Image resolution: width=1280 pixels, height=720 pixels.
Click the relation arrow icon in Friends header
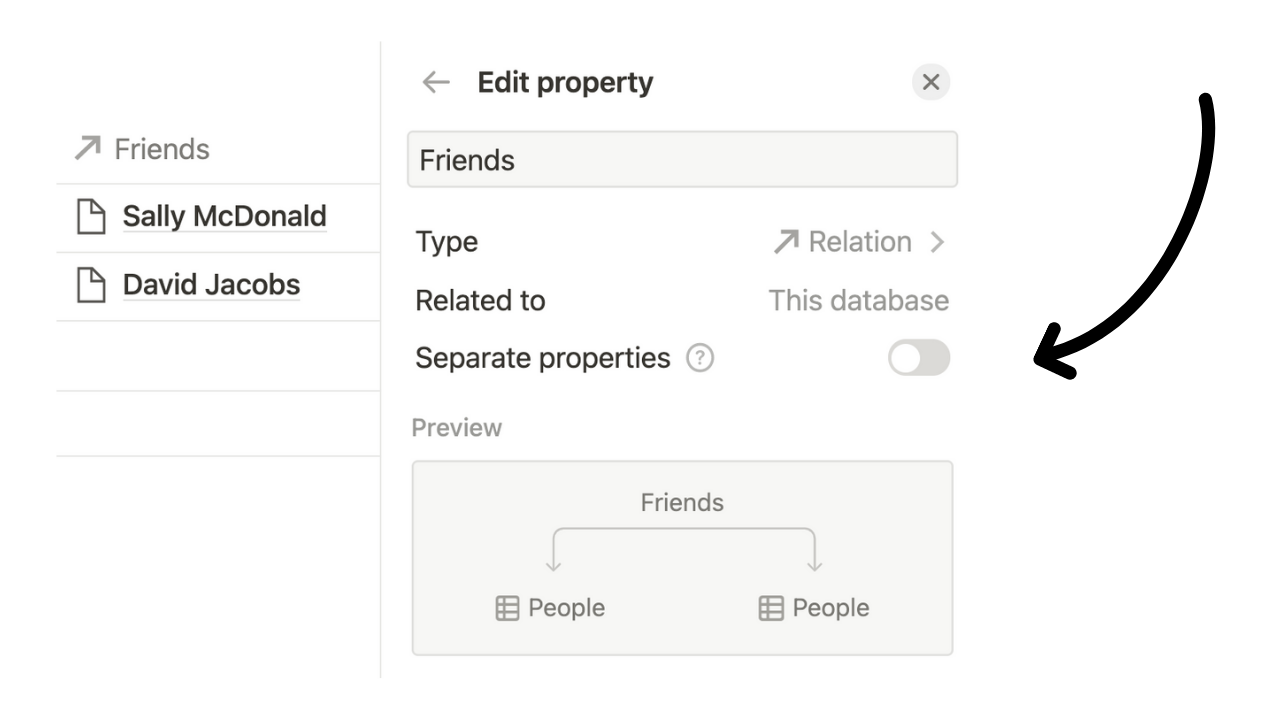[x=88, y=149]
